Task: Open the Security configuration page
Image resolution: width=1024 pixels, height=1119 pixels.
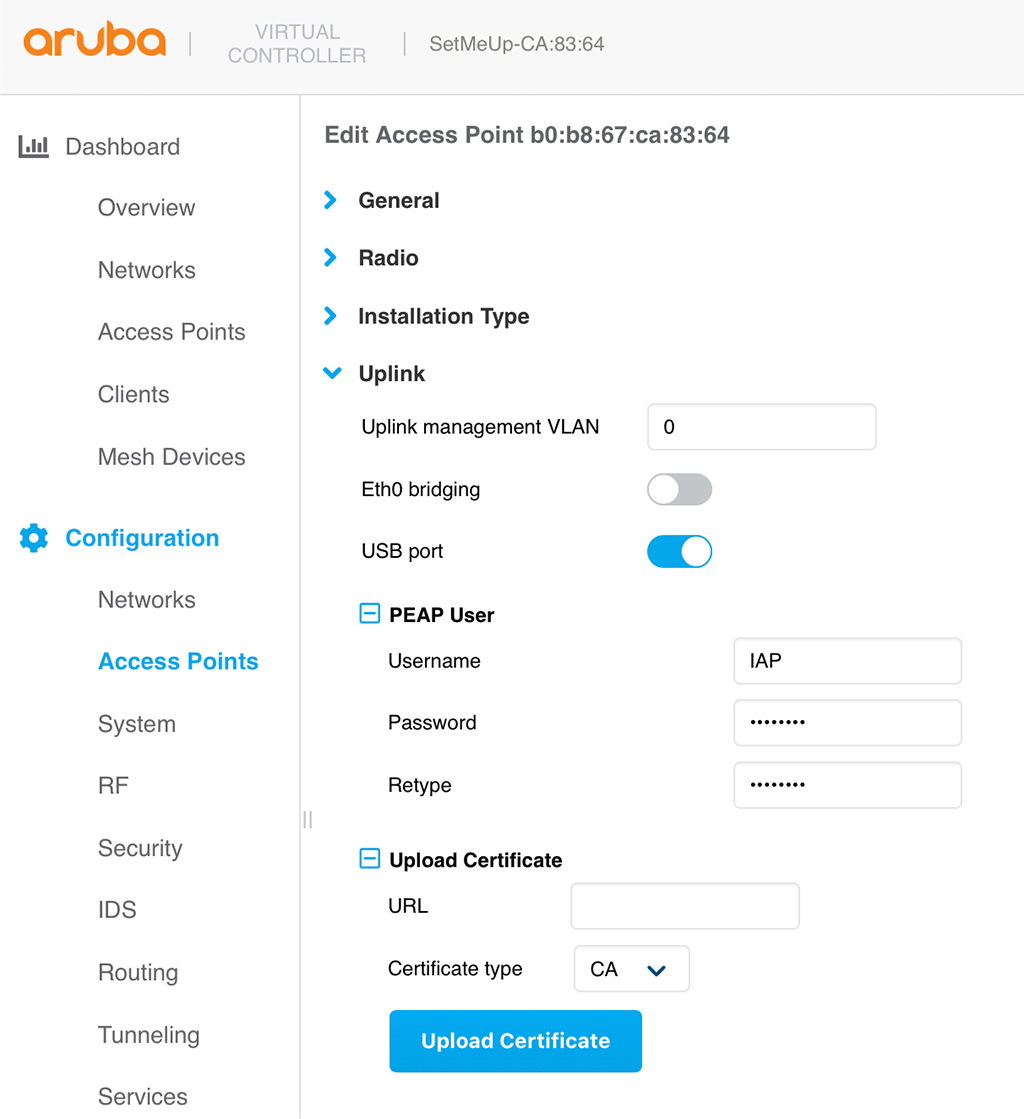Action: [x=140, y=848]
